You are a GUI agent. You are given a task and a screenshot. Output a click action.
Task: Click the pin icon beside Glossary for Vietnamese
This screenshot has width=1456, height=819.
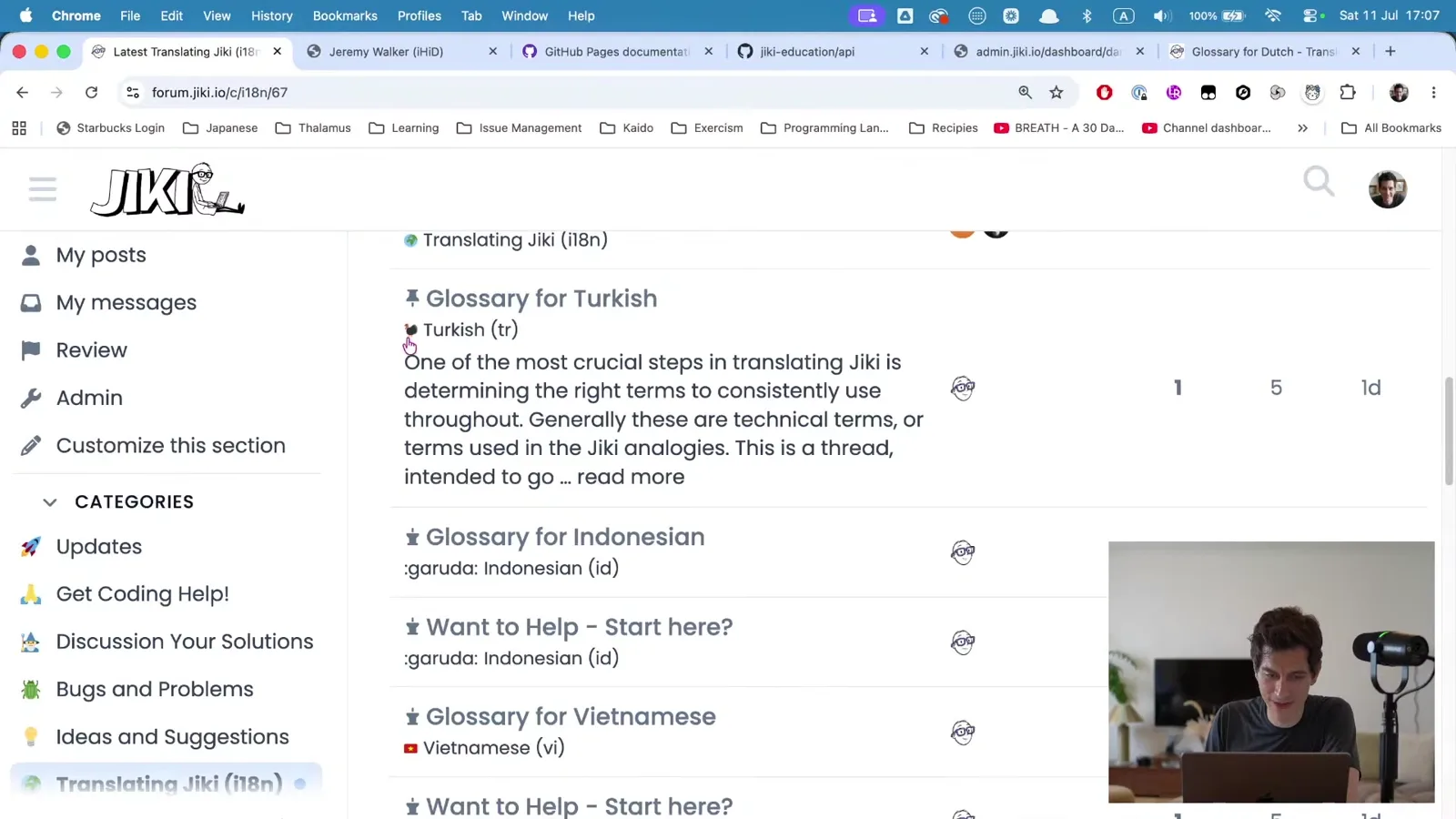[412, 717]
